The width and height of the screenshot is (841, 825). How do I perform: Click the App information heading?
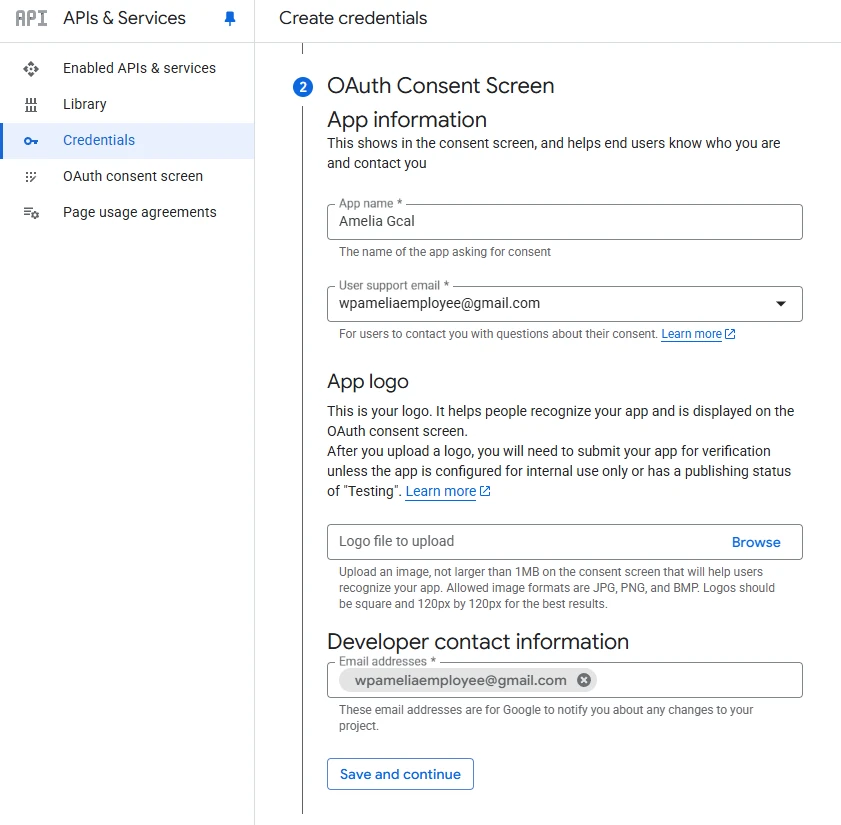pyautogui.click(x=407, y=120)
